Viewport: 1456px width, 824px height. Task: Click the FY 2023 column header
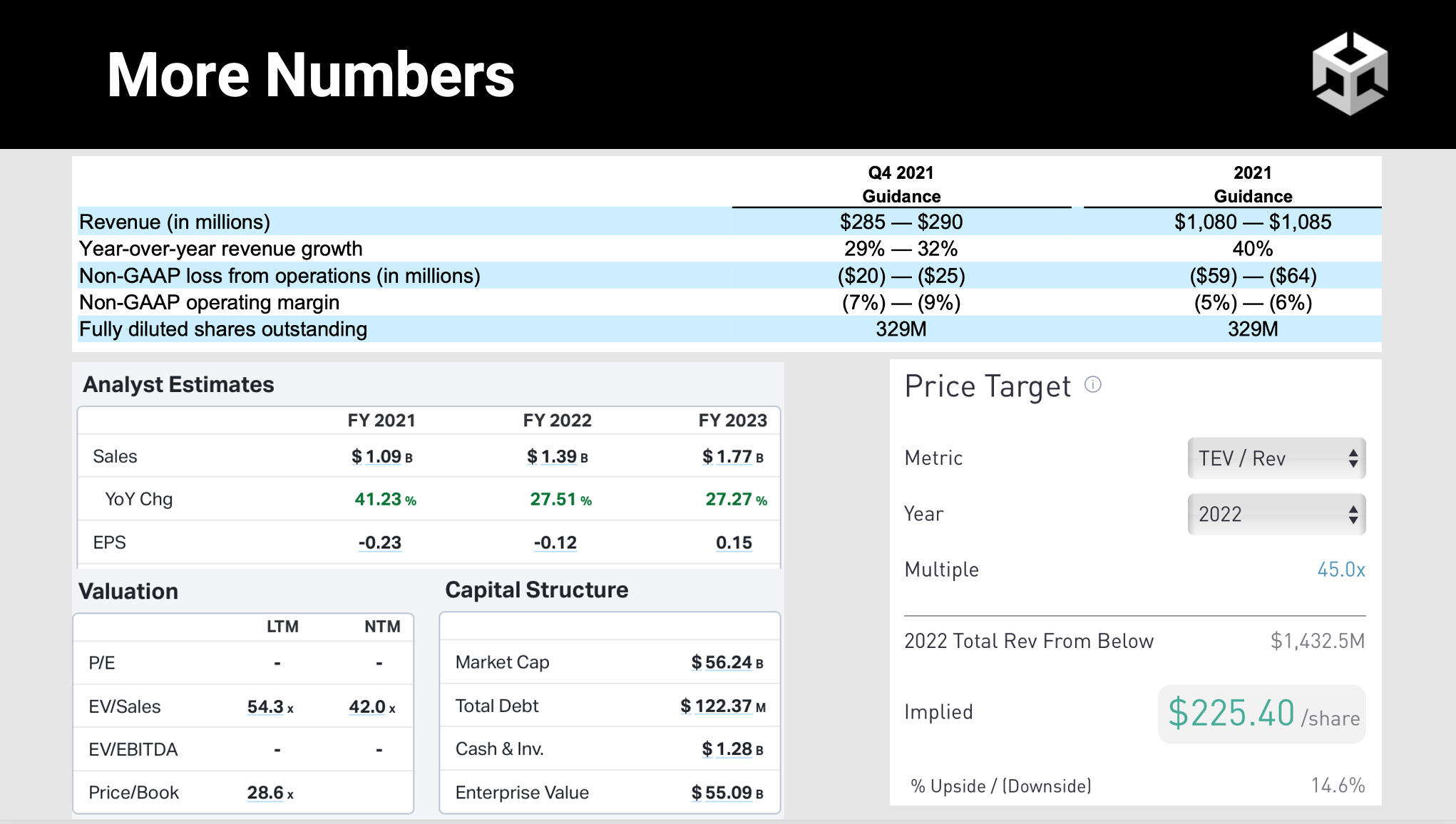(733, 421)
